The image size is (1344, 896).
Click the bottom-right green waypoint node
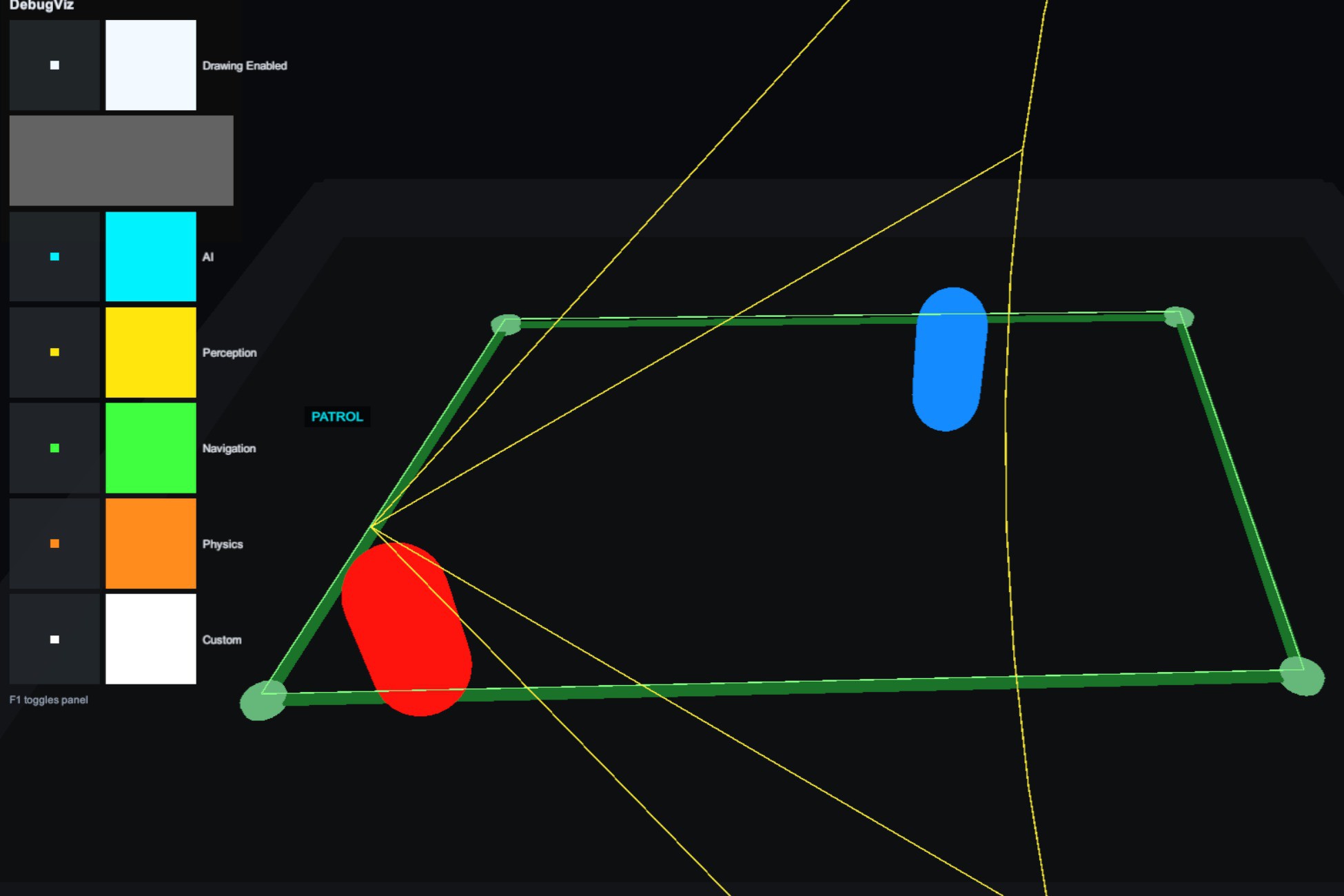click(x=1302, y=676)
